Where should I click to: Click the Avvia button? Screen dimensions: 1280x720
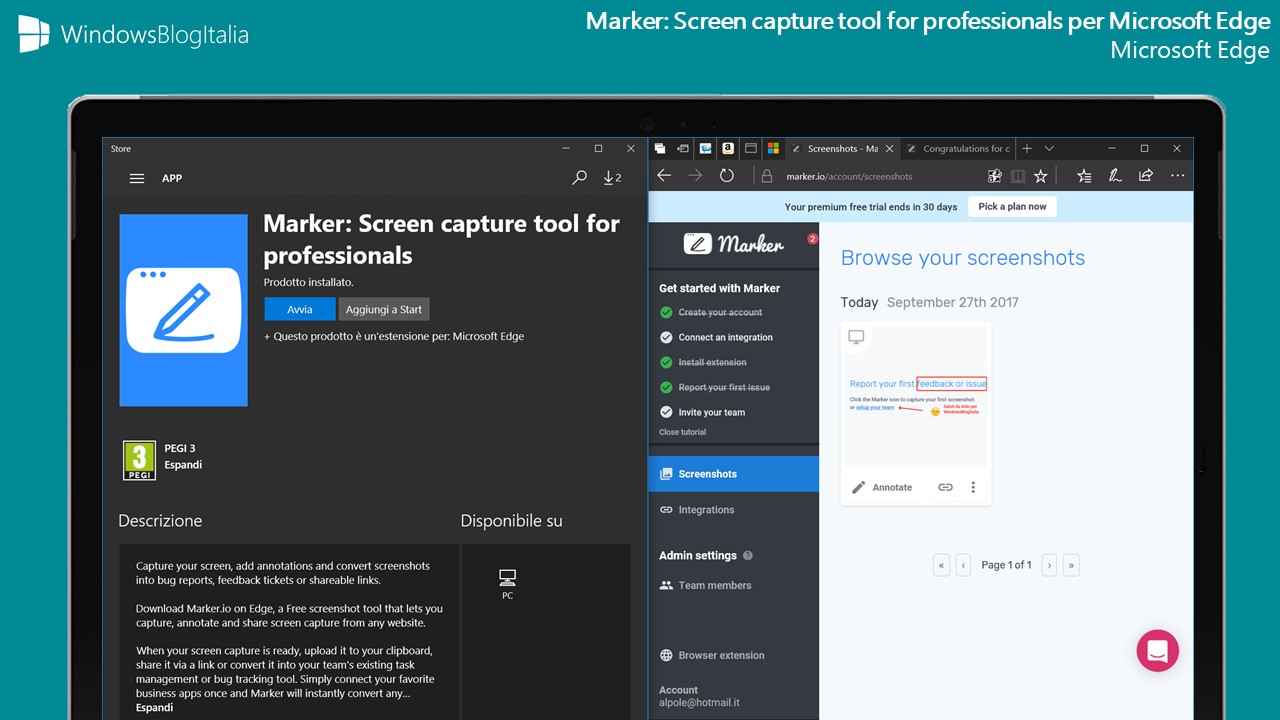coord(300,309)
